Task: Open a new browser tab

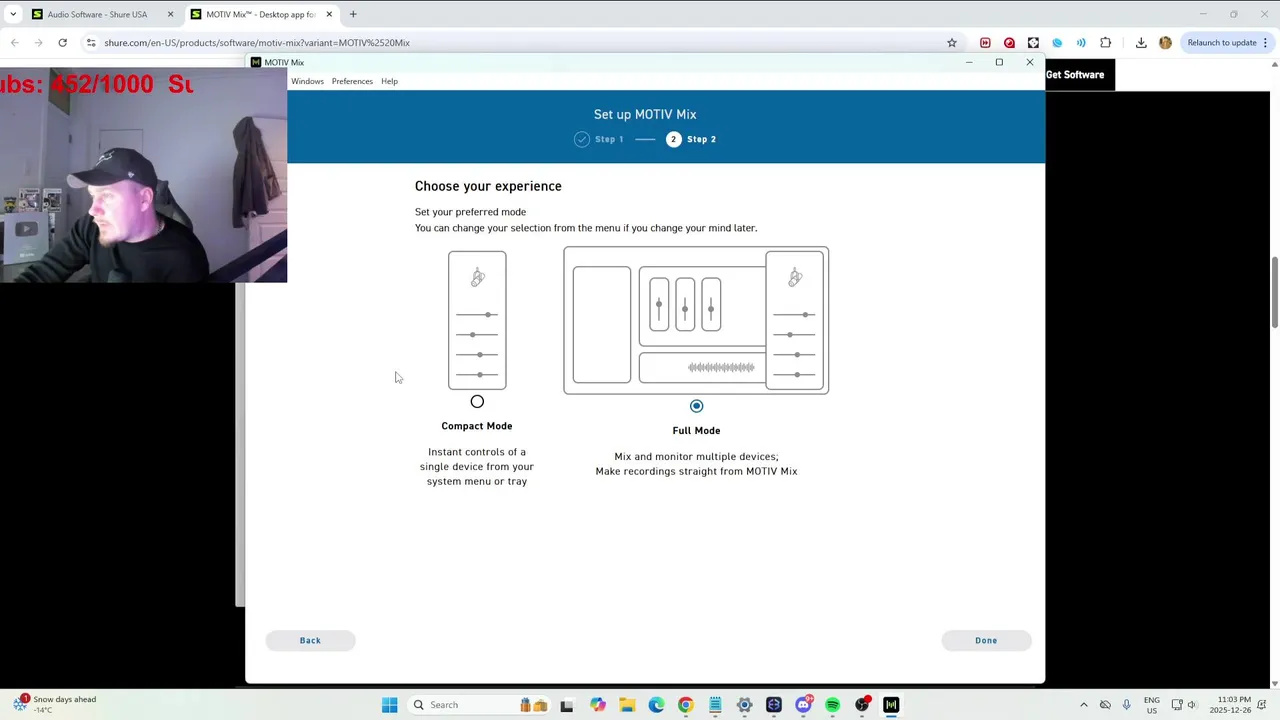Action: pos(353,14)
